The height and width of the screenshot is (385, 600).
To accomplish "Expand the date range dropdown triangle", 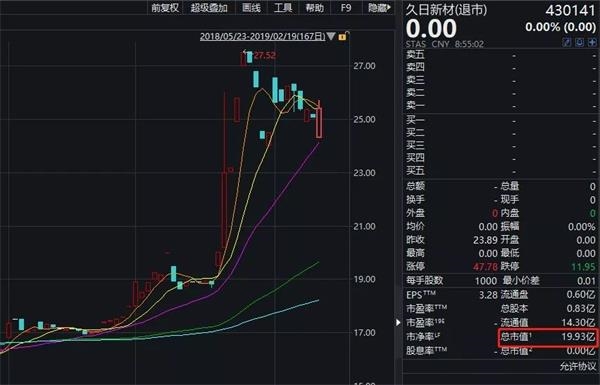I will pos(331,36).
